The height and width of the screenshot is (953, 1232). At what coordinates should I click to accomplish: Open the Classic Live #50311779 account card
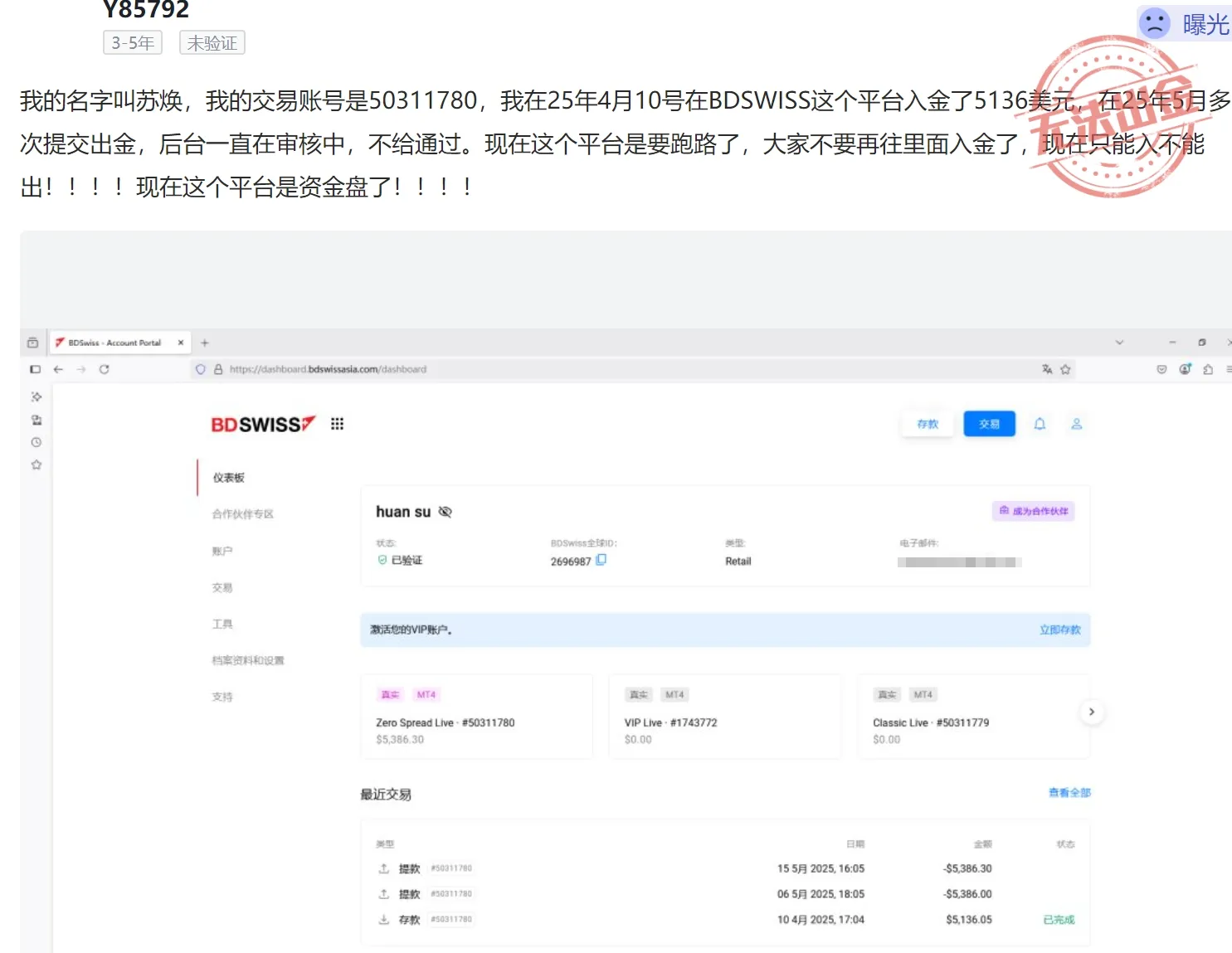point(974,717)
